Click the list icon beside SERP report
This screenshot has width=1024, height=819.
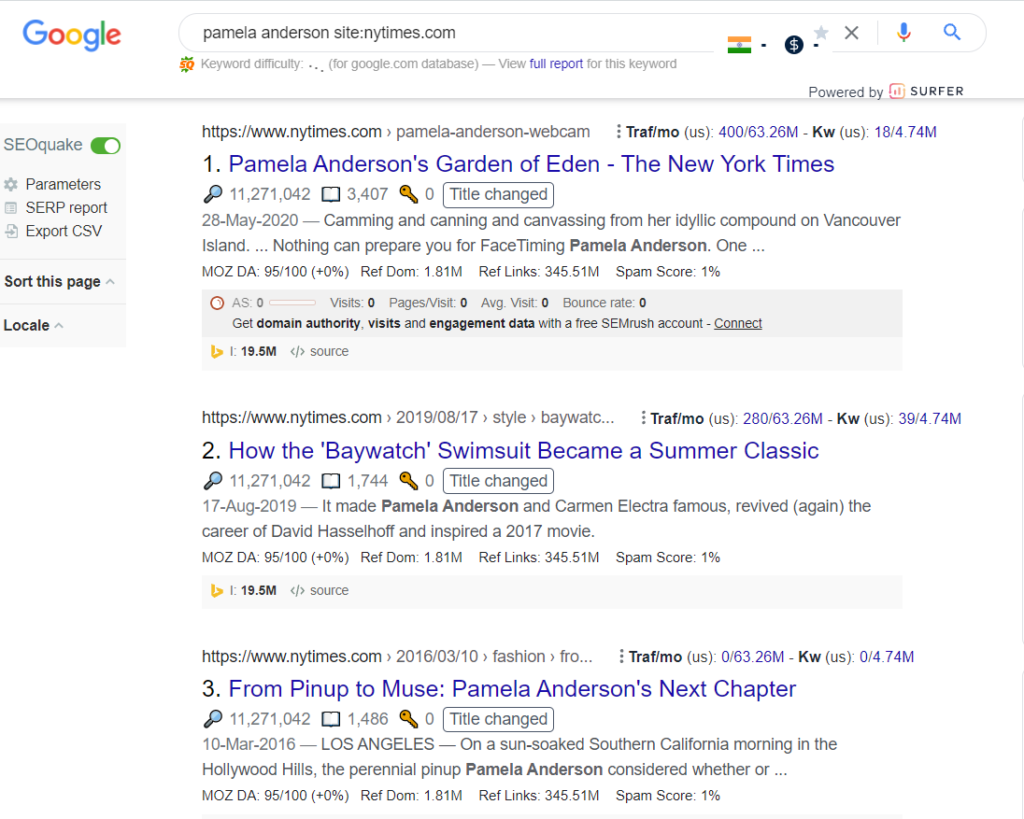(x=11, y=208)
